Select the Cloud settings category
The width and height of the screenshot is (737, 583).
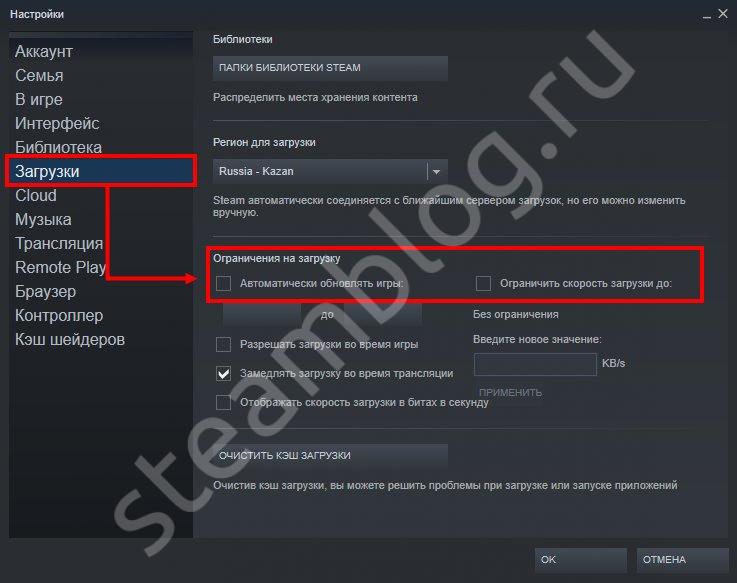(x=36, y=195)
